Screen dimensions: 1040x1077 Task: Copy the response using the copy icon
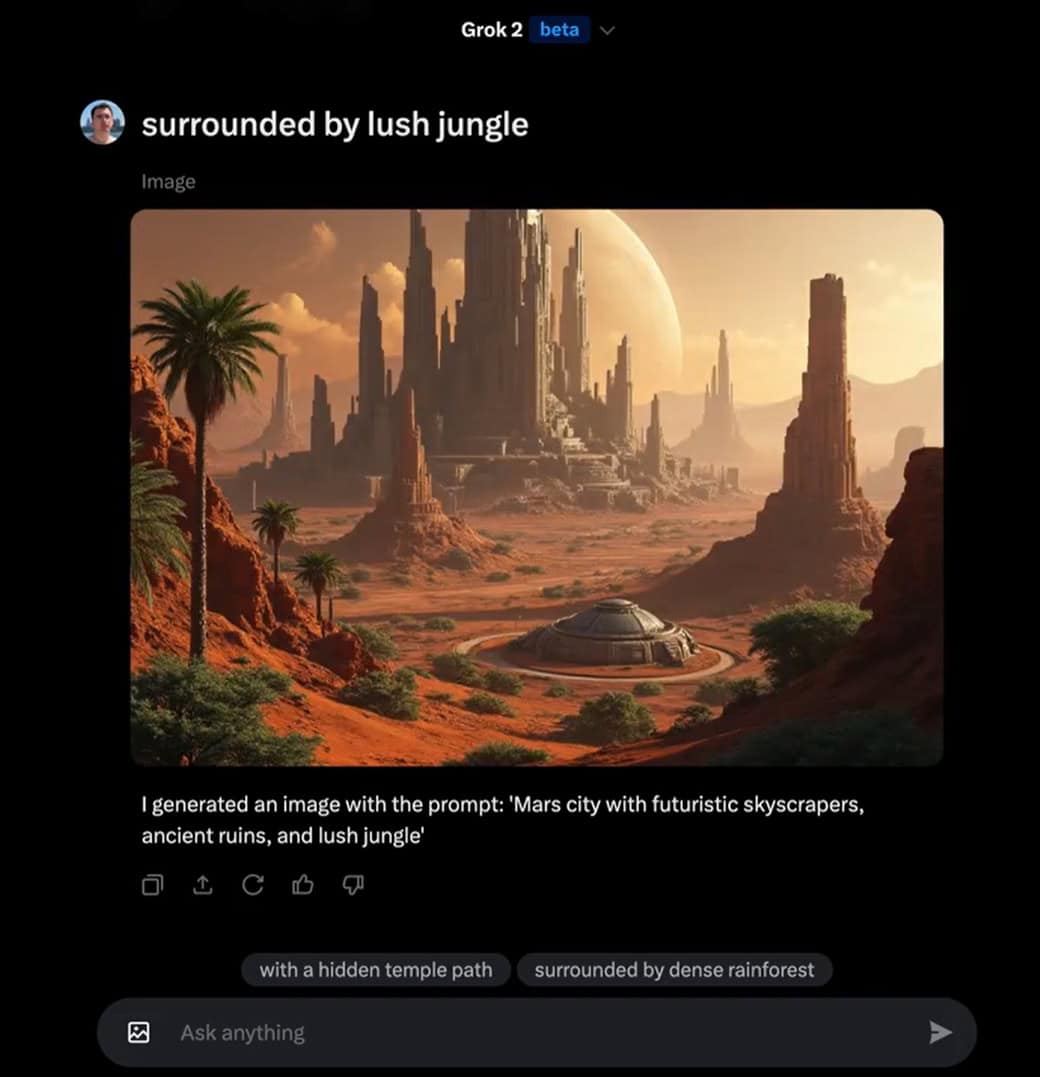point(152,885)
